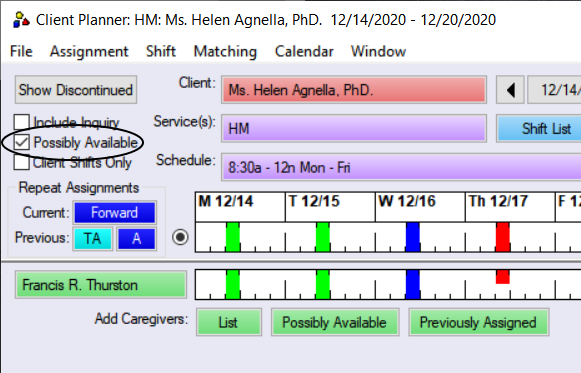
Task: Tick the Client Shifts Only checkbox
Action: pyautogui.click(x=21, y=162)
